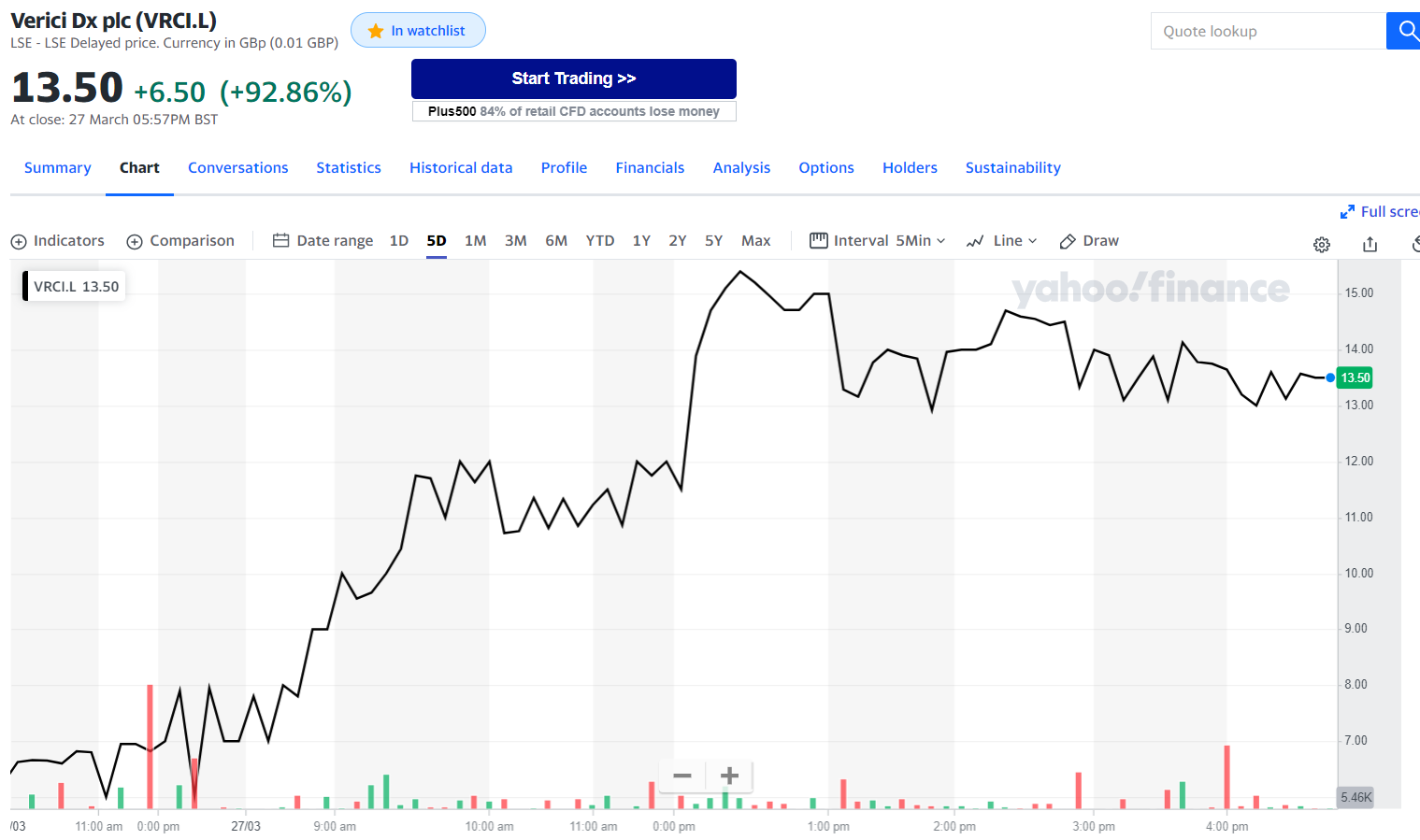
Task: Open the Profile tab
Action: 565,167
